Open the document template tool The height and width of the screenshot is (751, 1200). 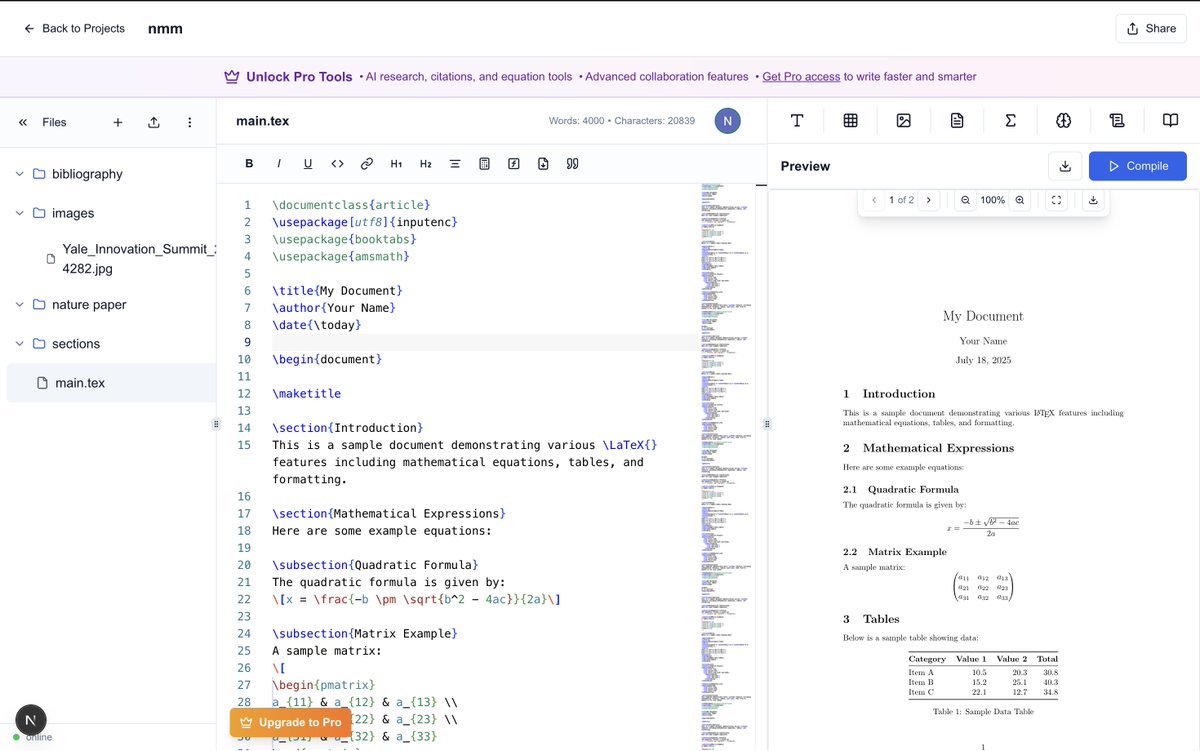(957, 121)
